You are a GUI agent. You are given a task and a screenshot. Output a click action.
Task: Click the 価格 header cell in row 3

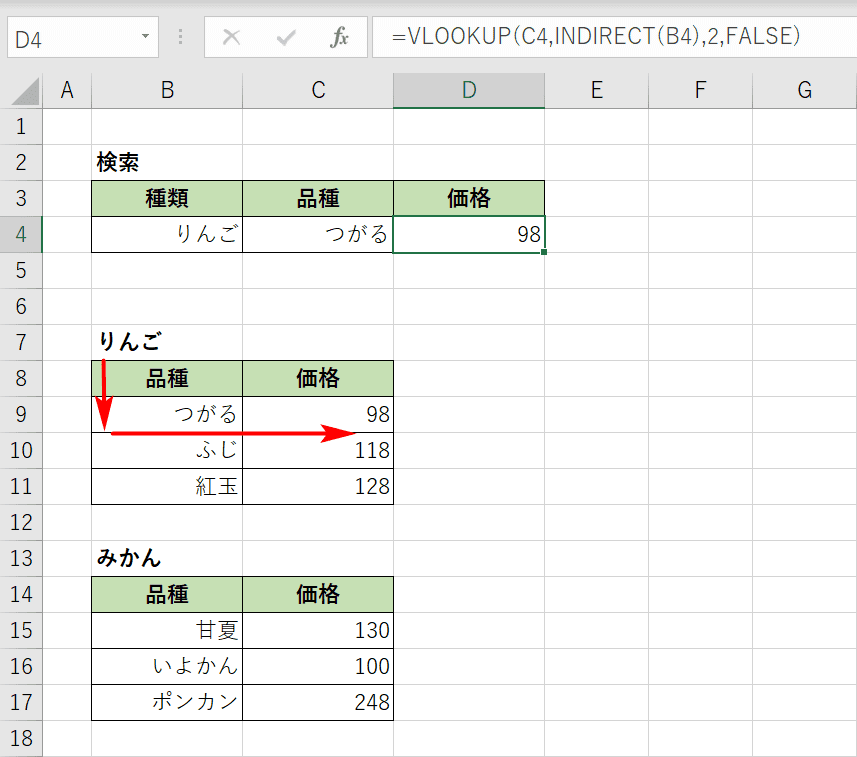tap(469, 198)
